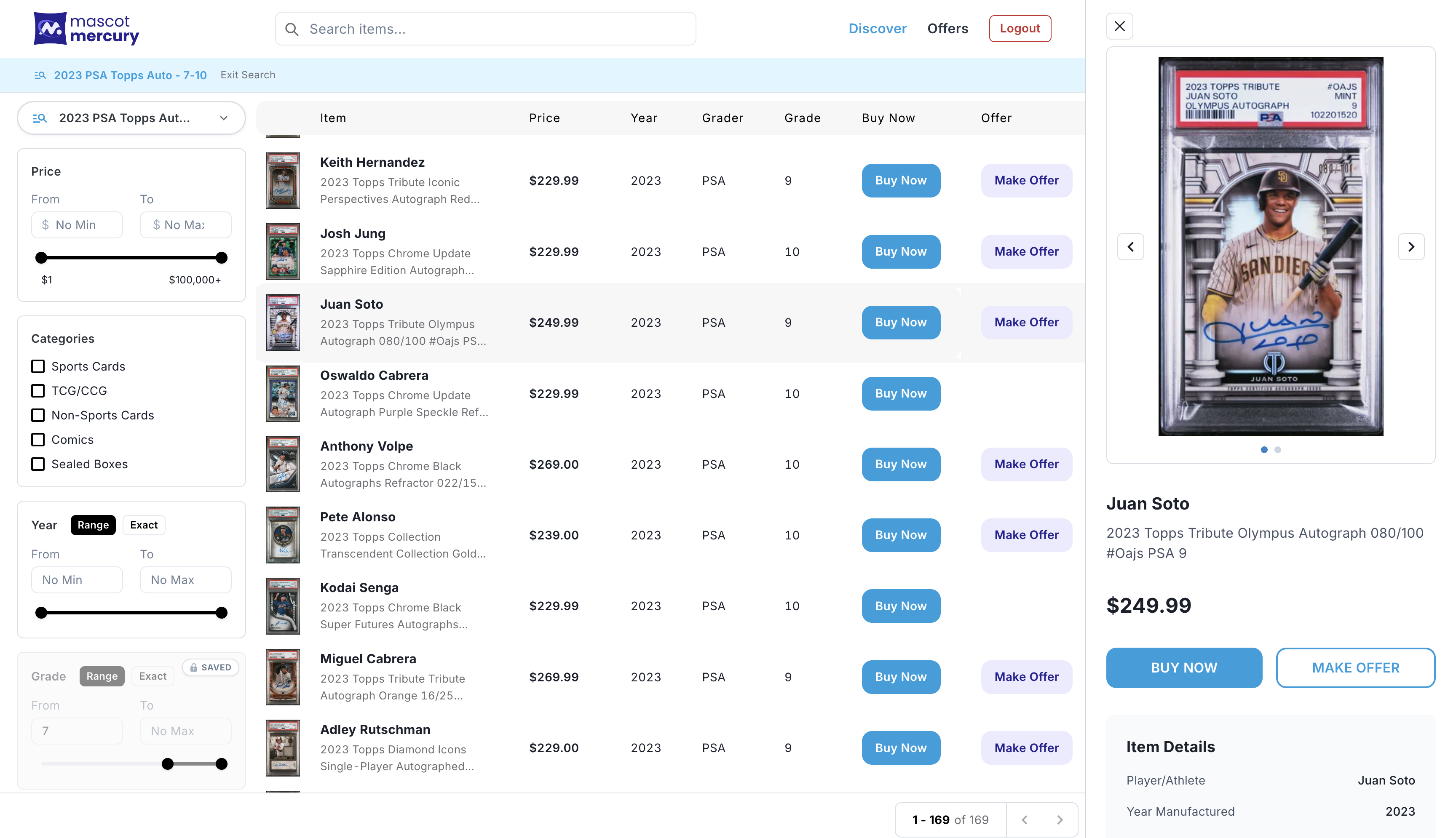Open Anthony Volpe card thumbnail
The height and width of the screenshot is (838, 1456).
click(x=283, y=464)
